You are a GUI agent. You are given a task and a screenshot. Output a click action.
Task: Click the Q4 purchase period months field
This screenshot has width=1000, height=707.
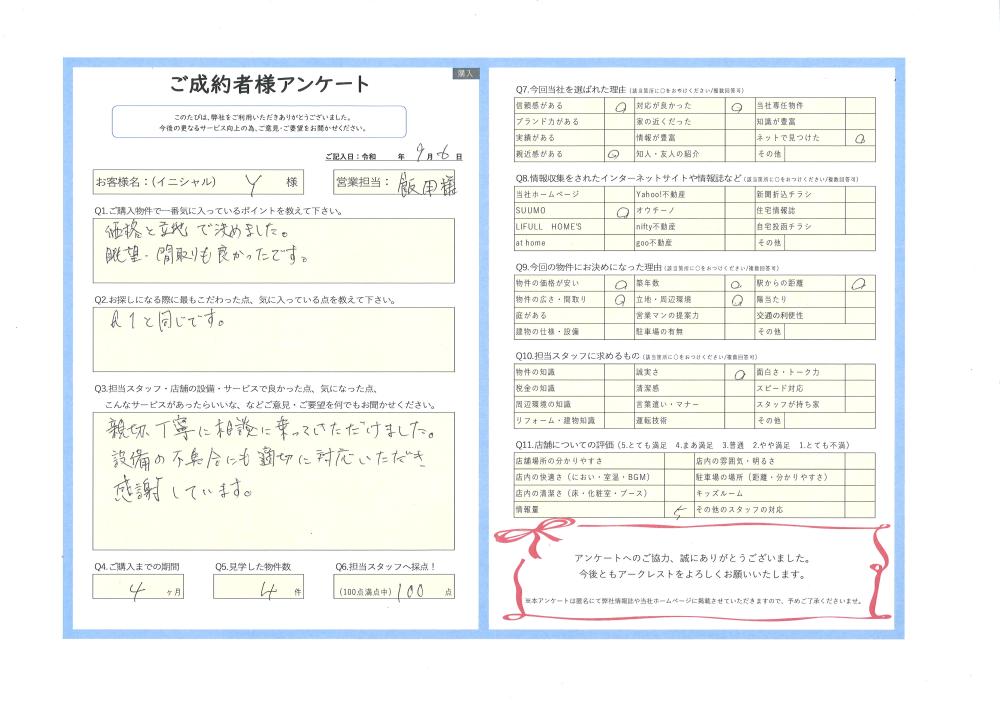point(138,590)
